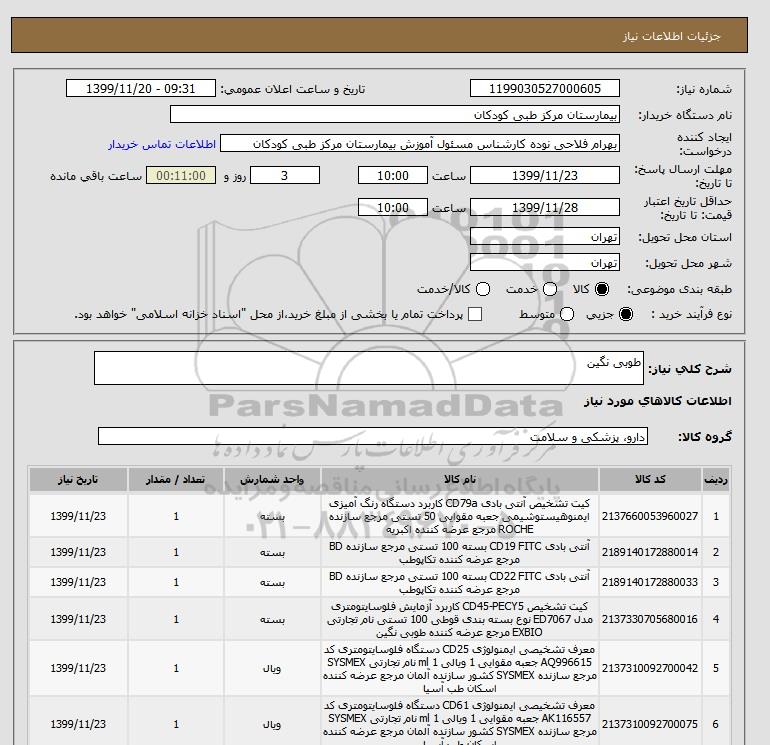
Task: Click the unit cell بسته in row 1
Action: 272,516
